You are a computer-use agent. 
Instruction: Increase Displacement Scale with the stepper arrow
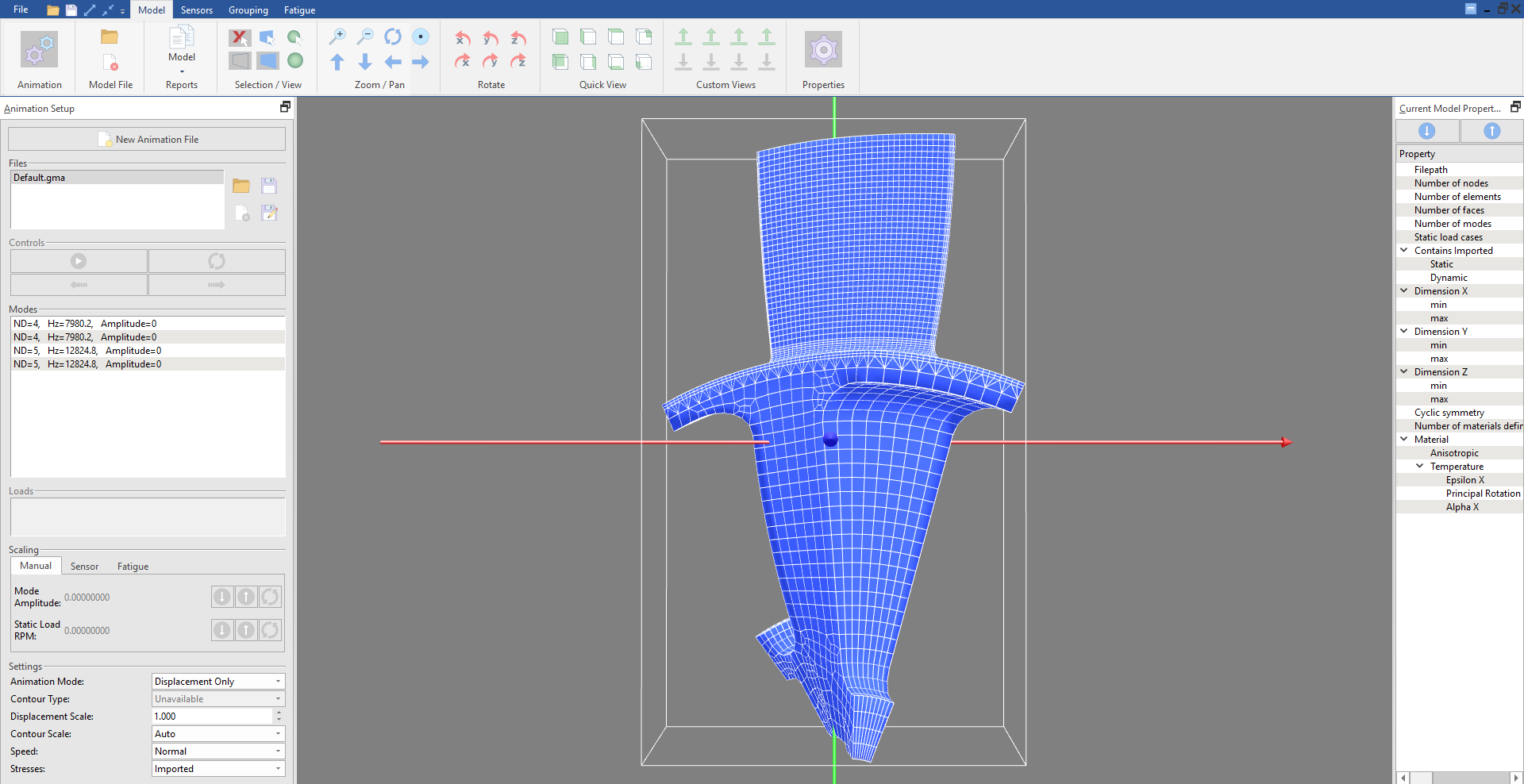click(x=279, y=713)
